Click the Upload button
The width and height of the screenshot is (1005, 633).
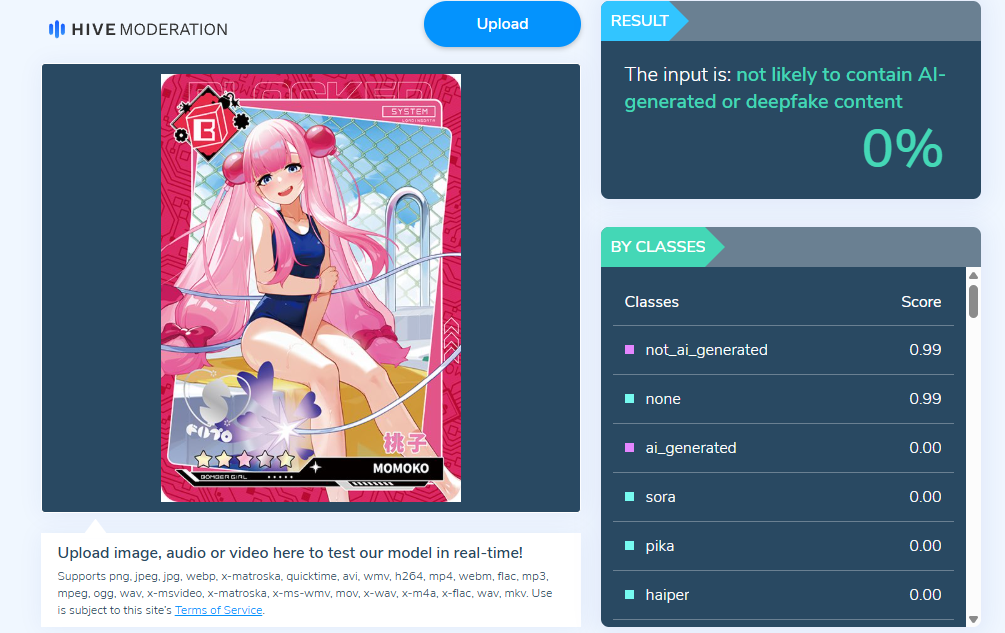pos(502,24)
